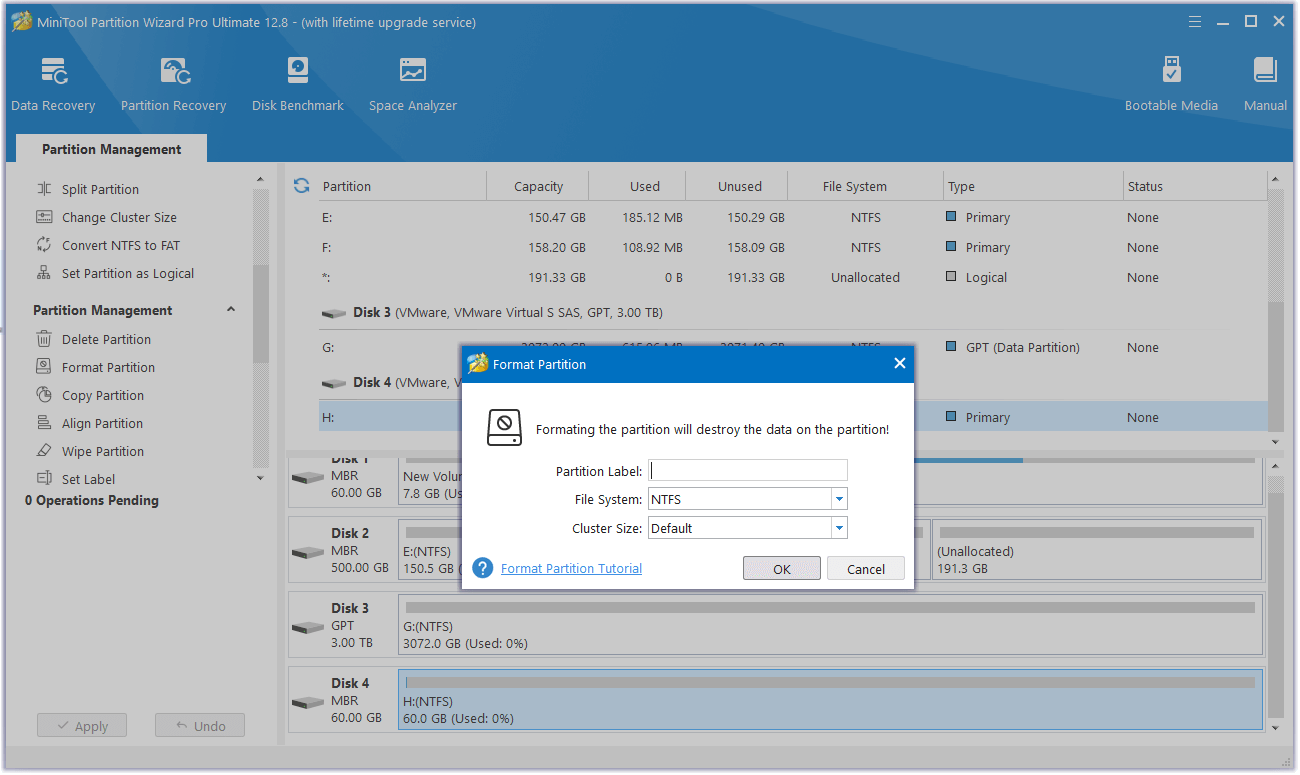Collapse the Partition Management section
1300x775 pixels.
click(231, 310)
